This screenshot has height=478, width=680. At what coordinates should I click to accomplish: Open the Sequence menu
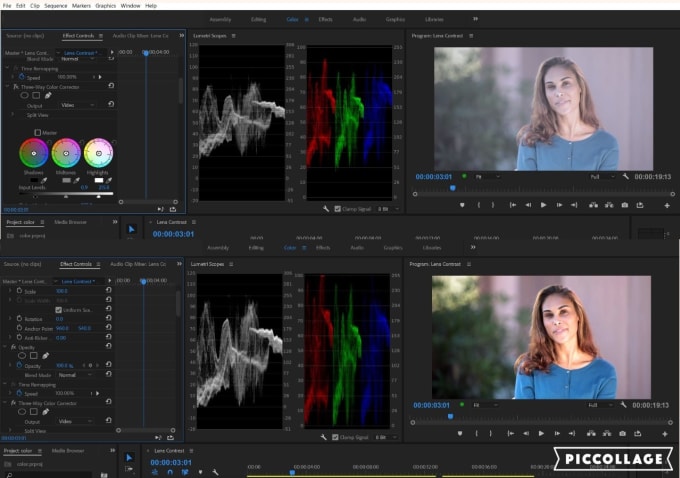56,6
